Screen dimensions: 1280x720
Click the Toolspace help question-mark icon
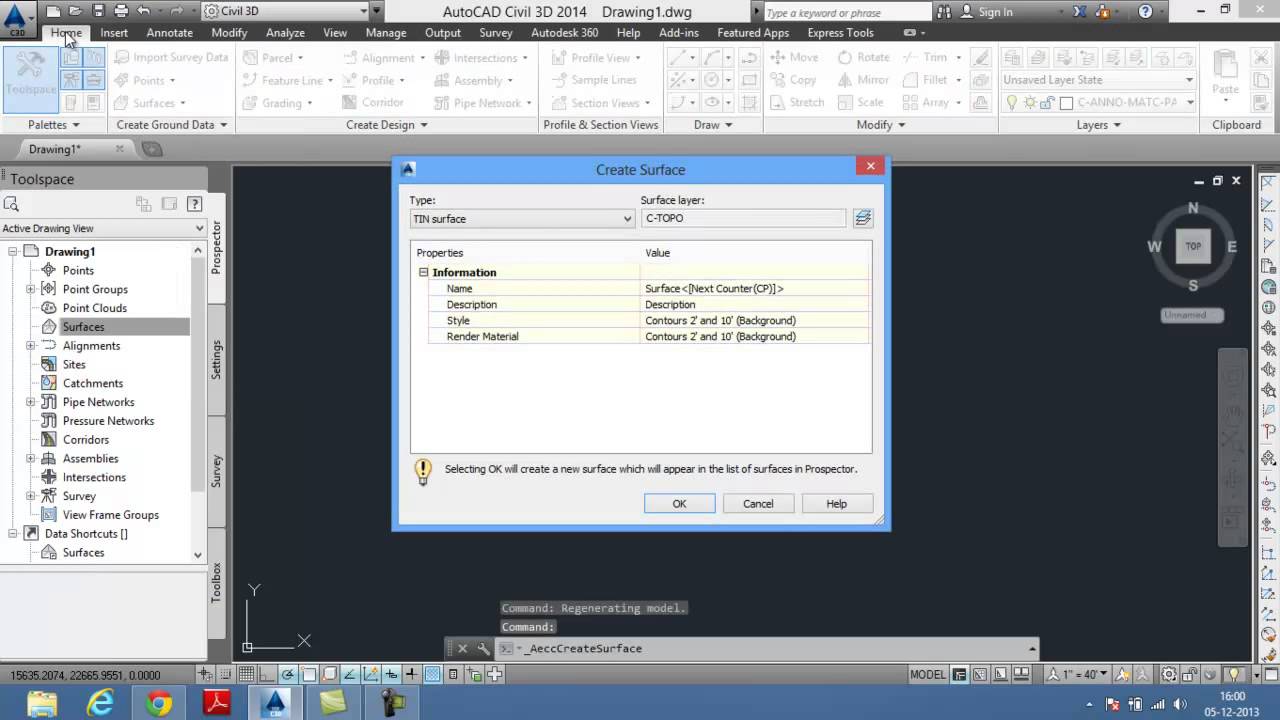pyautogui.click(x=195, y=204)
